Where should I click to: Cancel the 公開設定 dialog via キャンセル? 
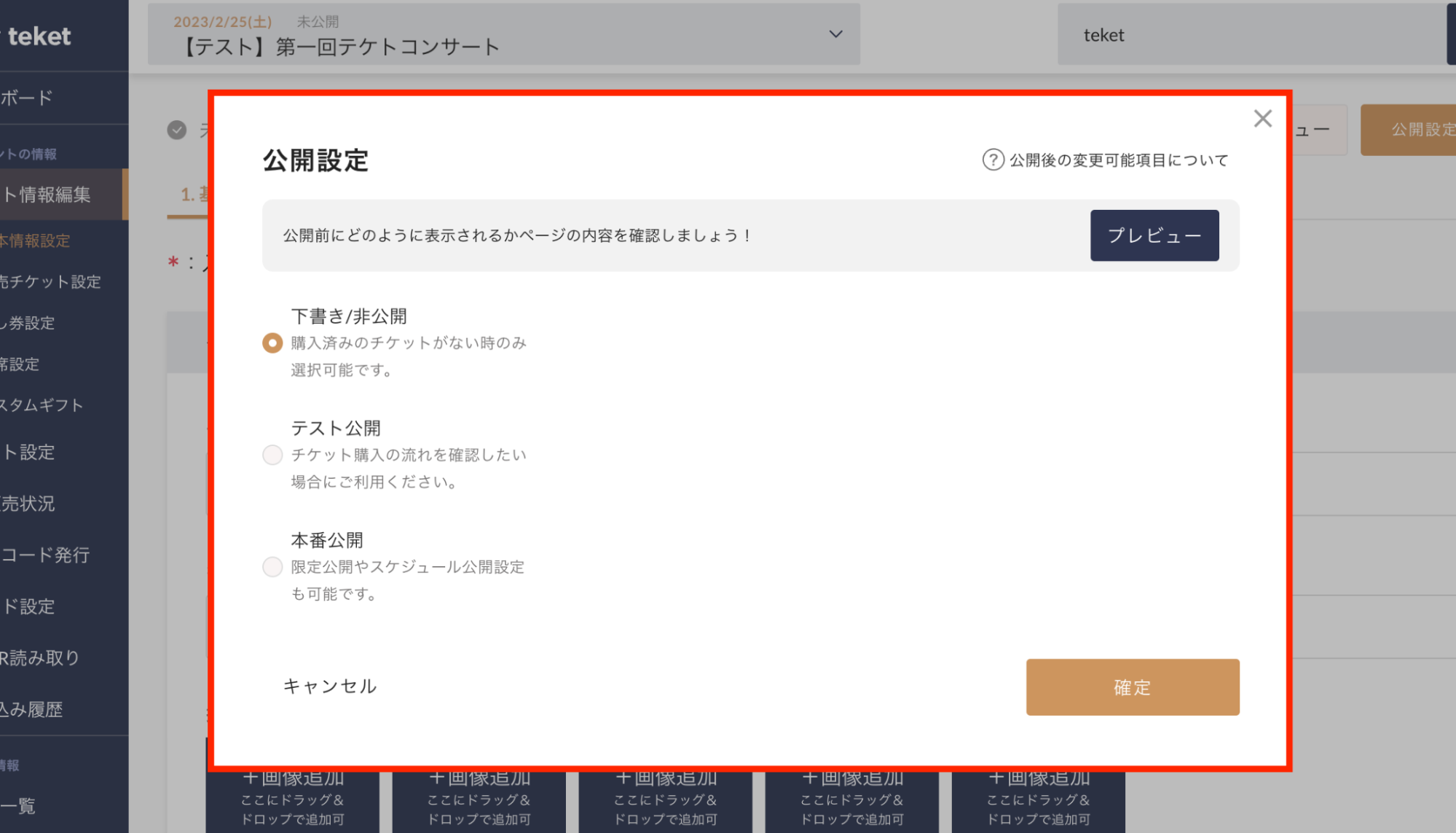pos(329,686)
